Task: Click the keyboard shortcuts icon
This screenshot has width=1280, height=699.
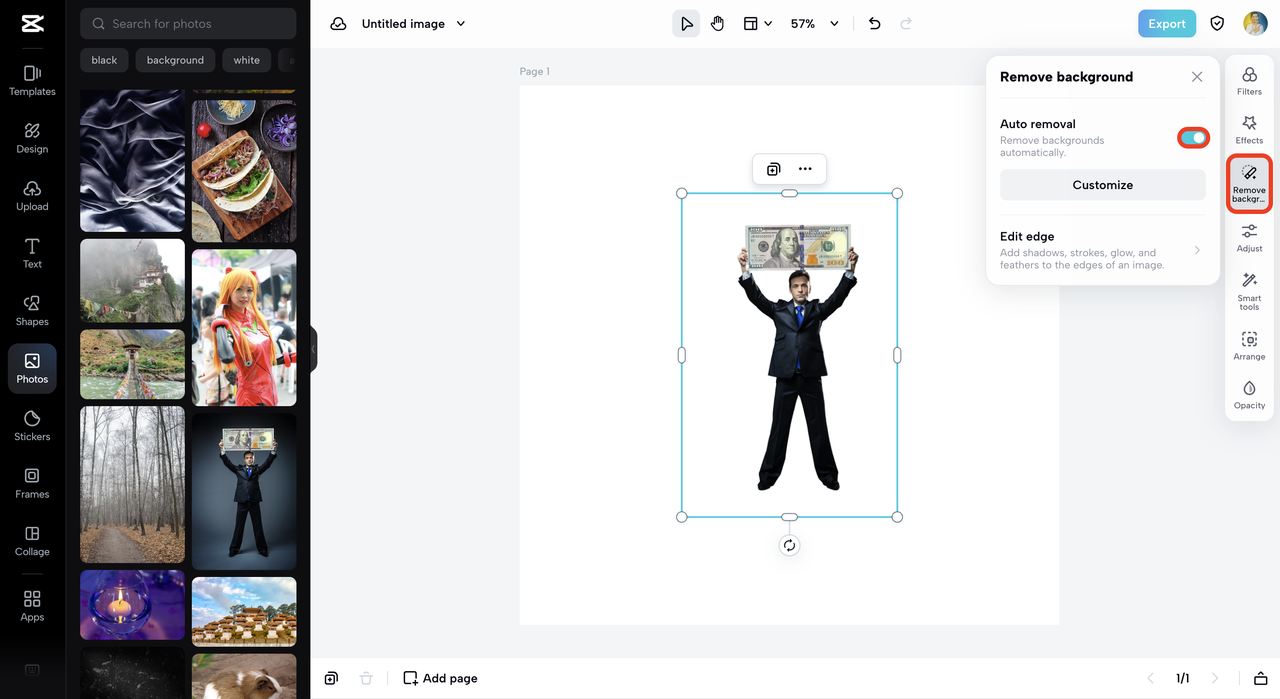Action: tap(32, 670)
